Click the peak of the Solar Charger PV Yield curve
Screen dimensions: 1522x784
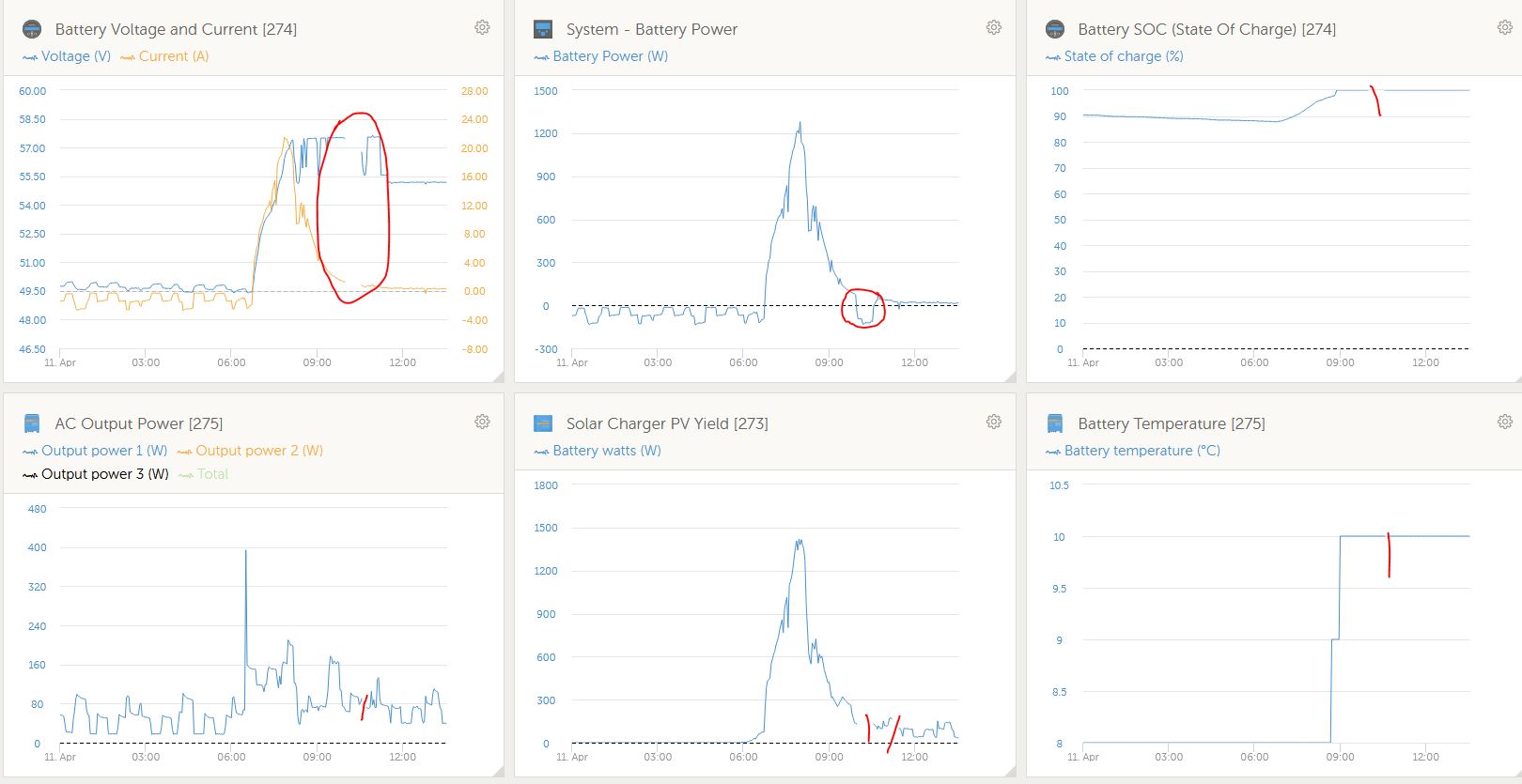coord(799,541)
